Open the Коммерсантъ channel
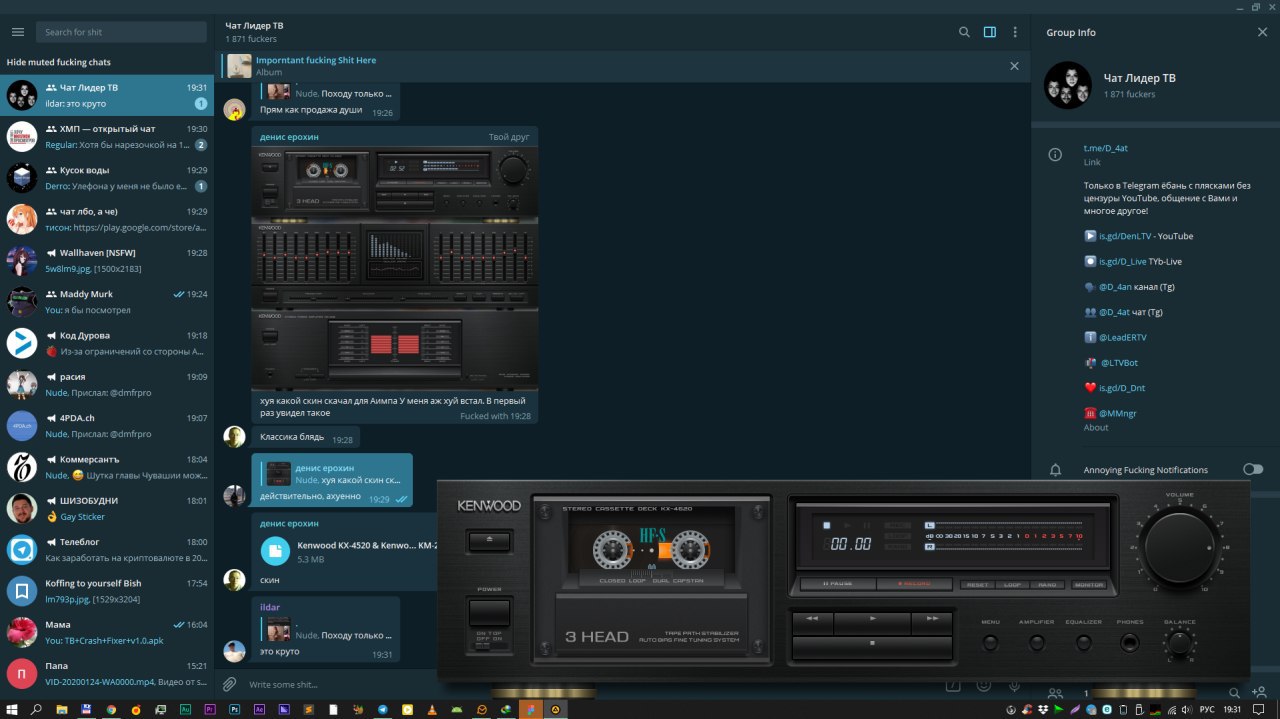This screenshot has height=719, width=1280. [x=107, y=467]
